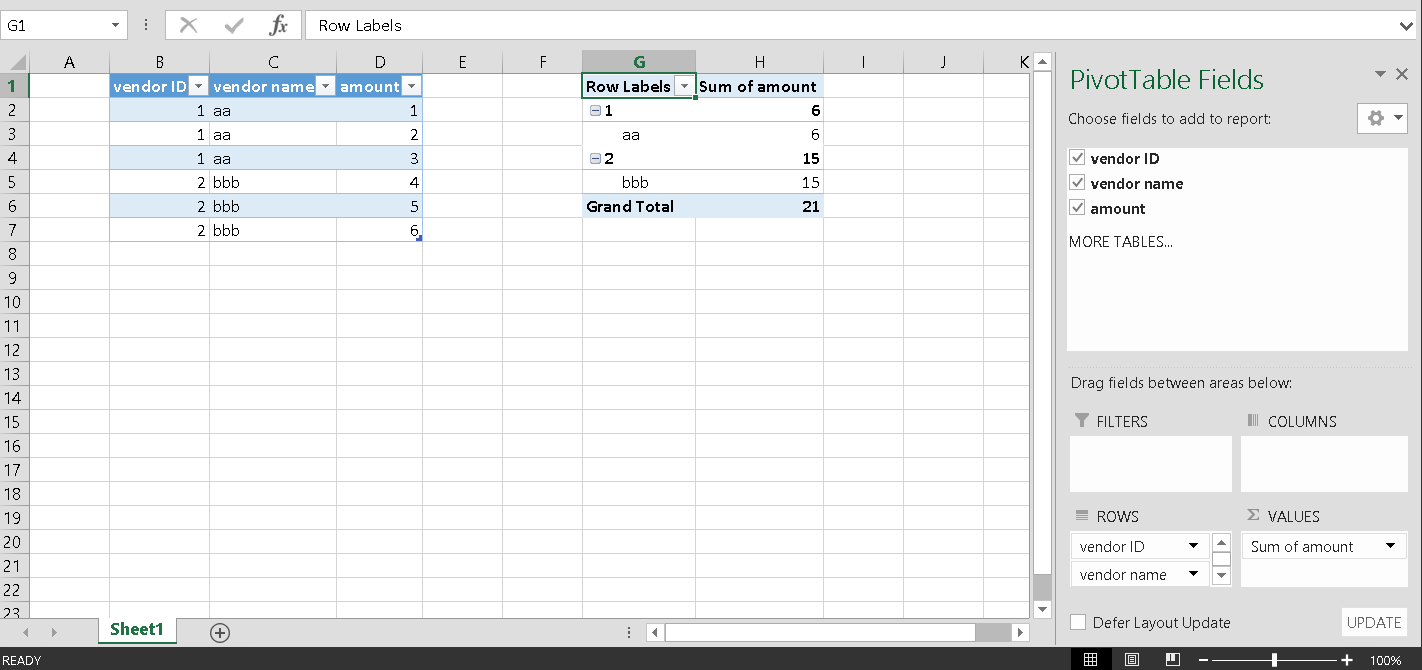Adjust the zoom slider handle
1422x670 pixels.
coord(1274,660)
